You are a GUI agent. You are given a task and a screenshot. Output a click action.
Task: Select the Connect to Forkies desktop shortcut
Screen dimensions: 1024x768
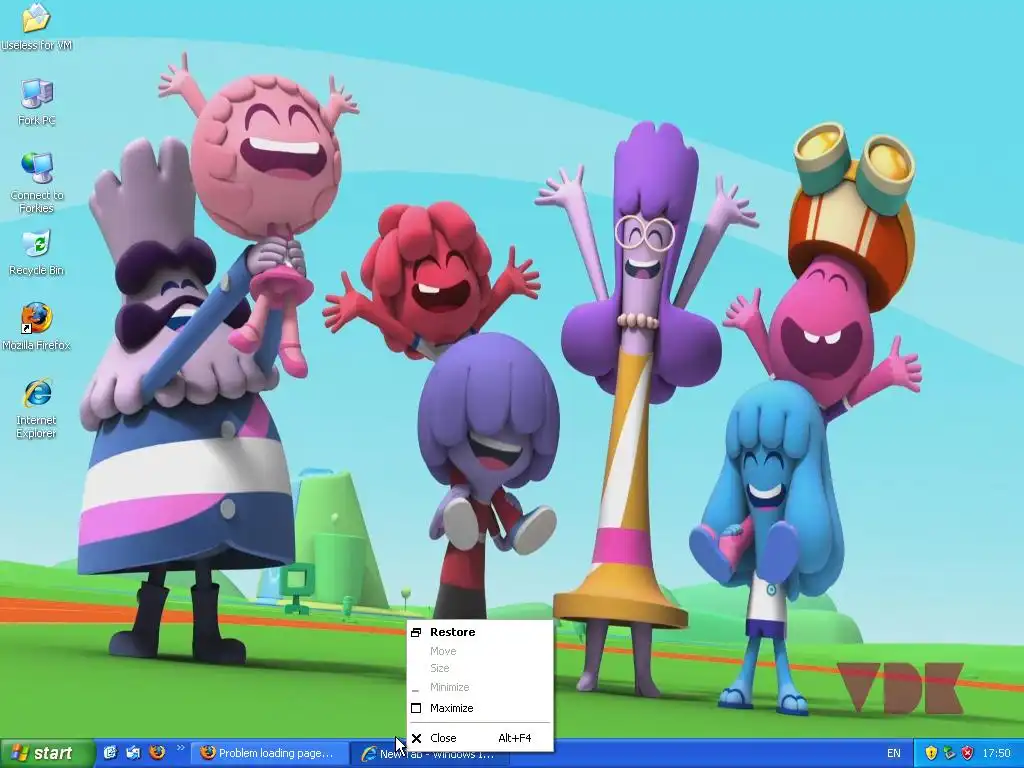point(37,184)
